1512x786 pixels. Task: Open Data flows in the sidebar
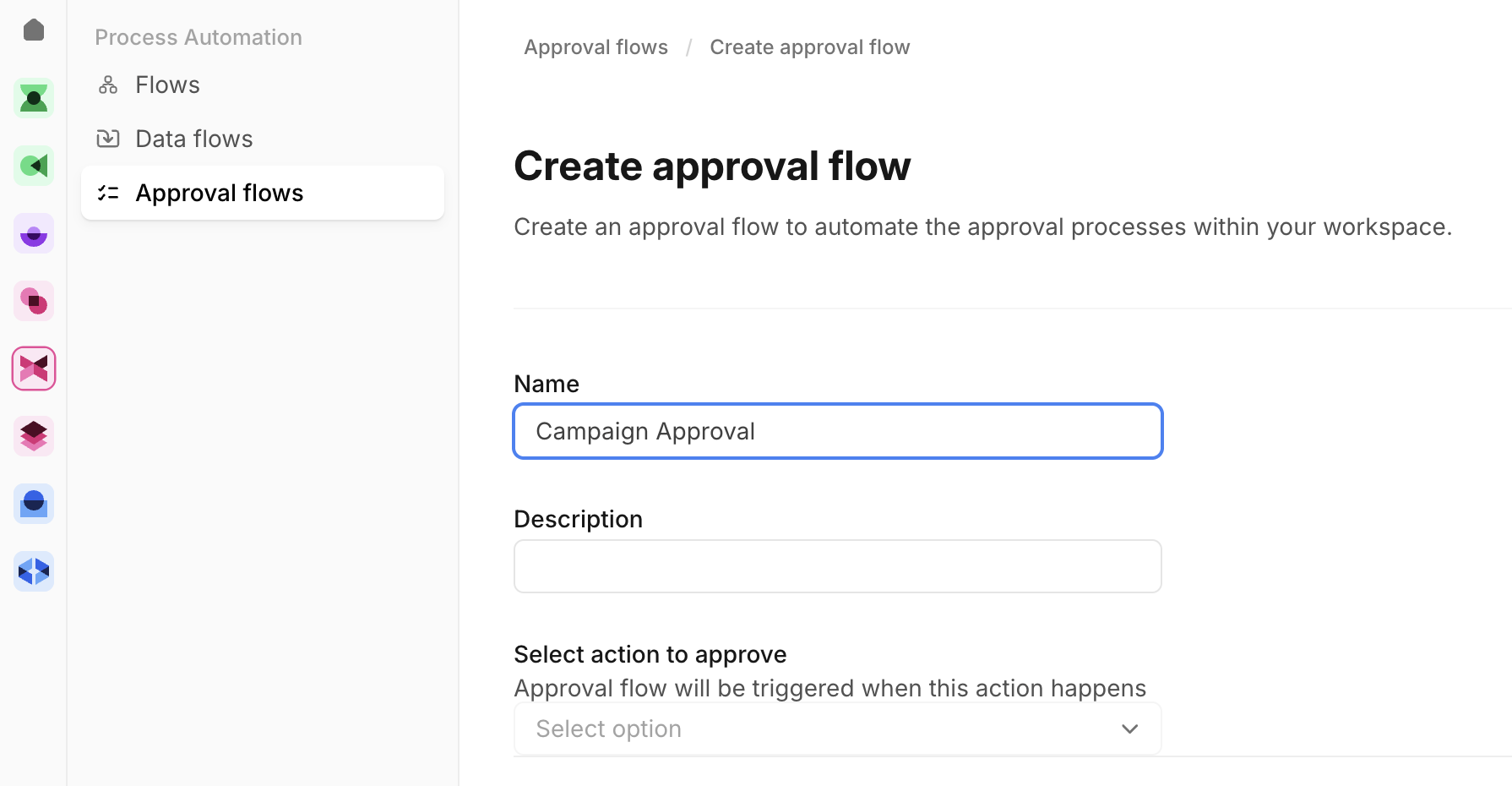click(193, 139)
